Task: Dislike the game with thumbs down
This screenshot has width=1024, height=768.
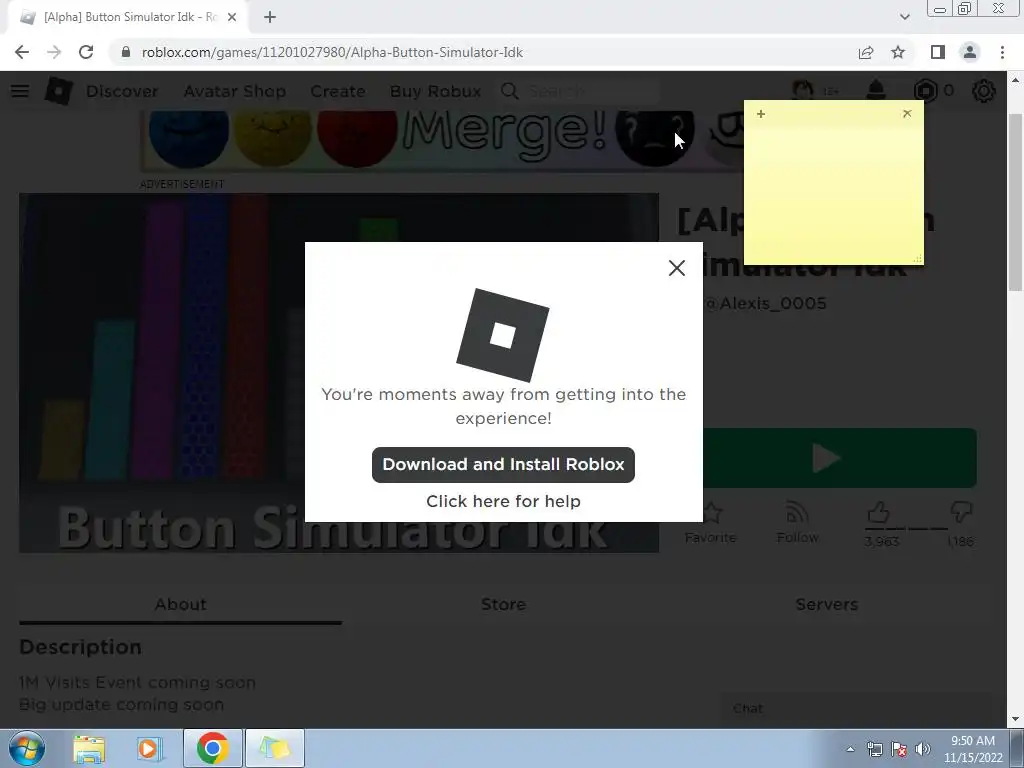Action: 961,513
